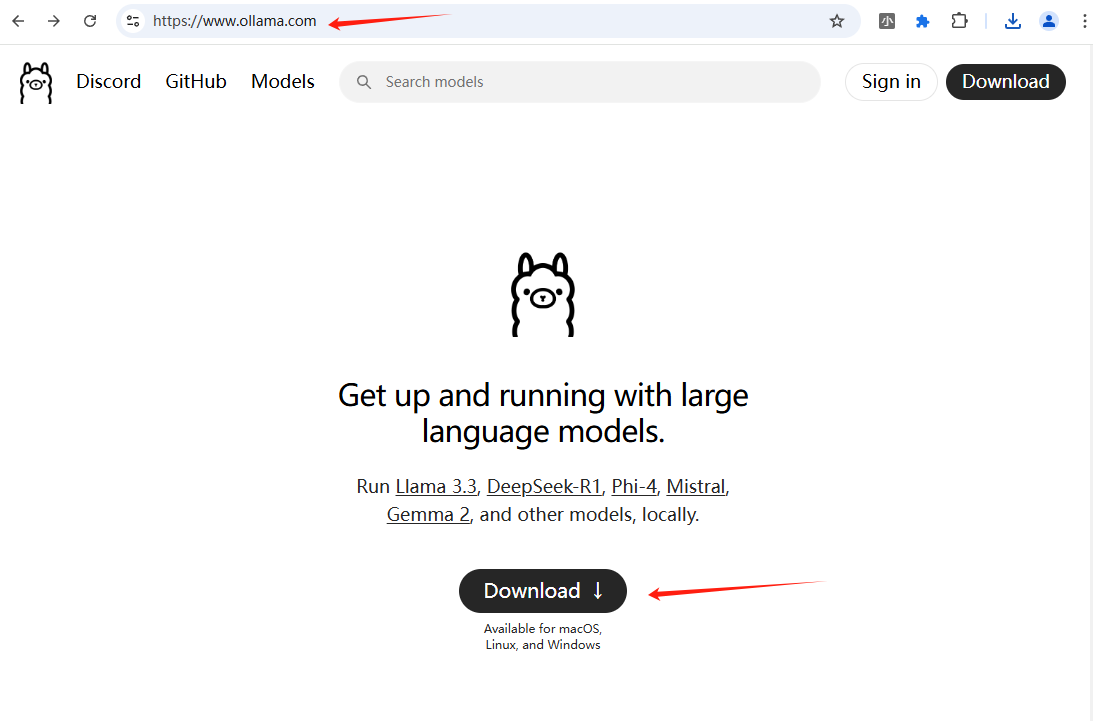Open the DeepSeek-R1 link

(x=544, y=486)
